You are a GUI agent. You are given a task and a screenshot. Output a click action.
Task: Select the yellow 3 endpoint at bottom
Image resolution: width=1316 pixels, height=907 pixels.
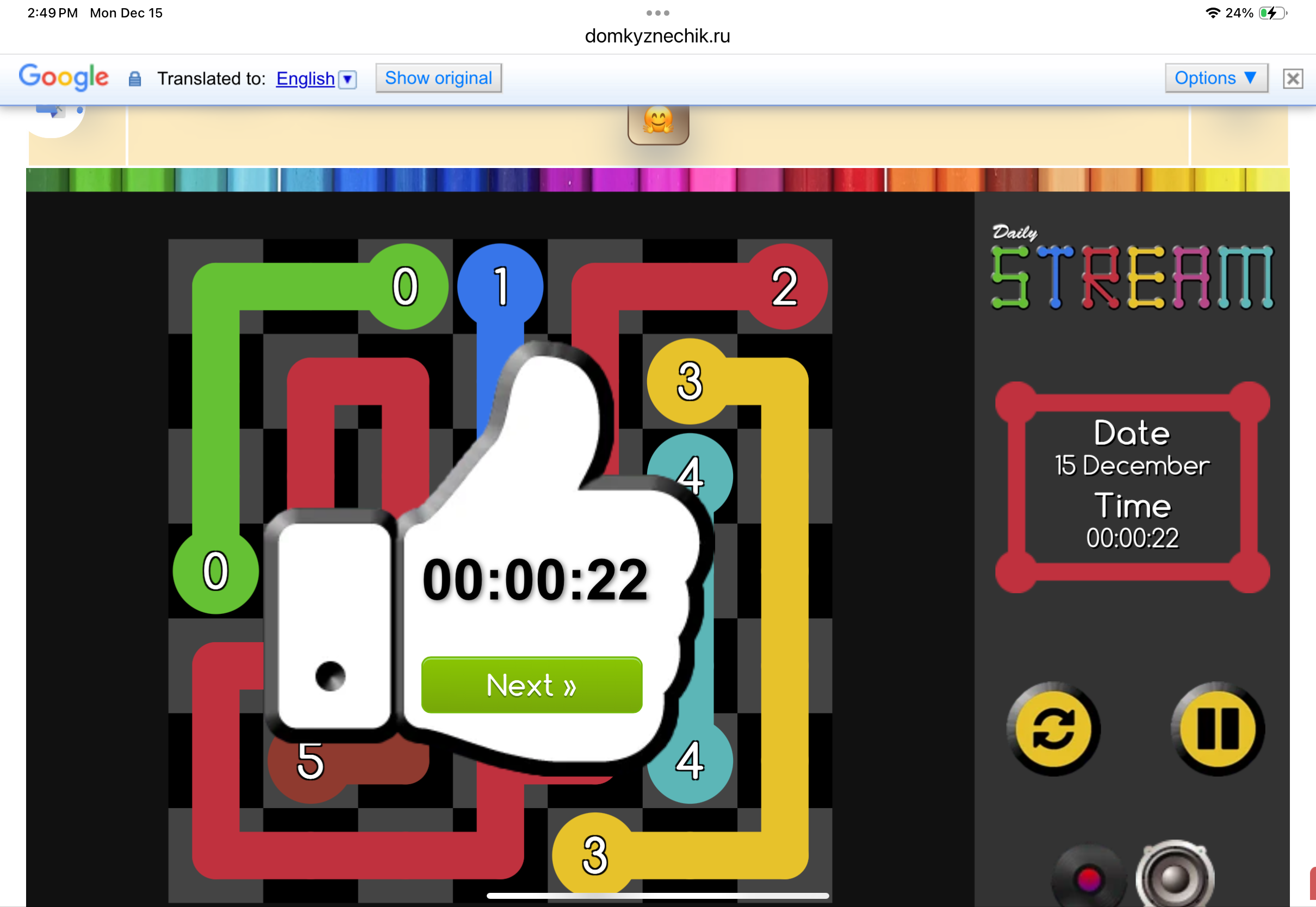click(595, 854)
